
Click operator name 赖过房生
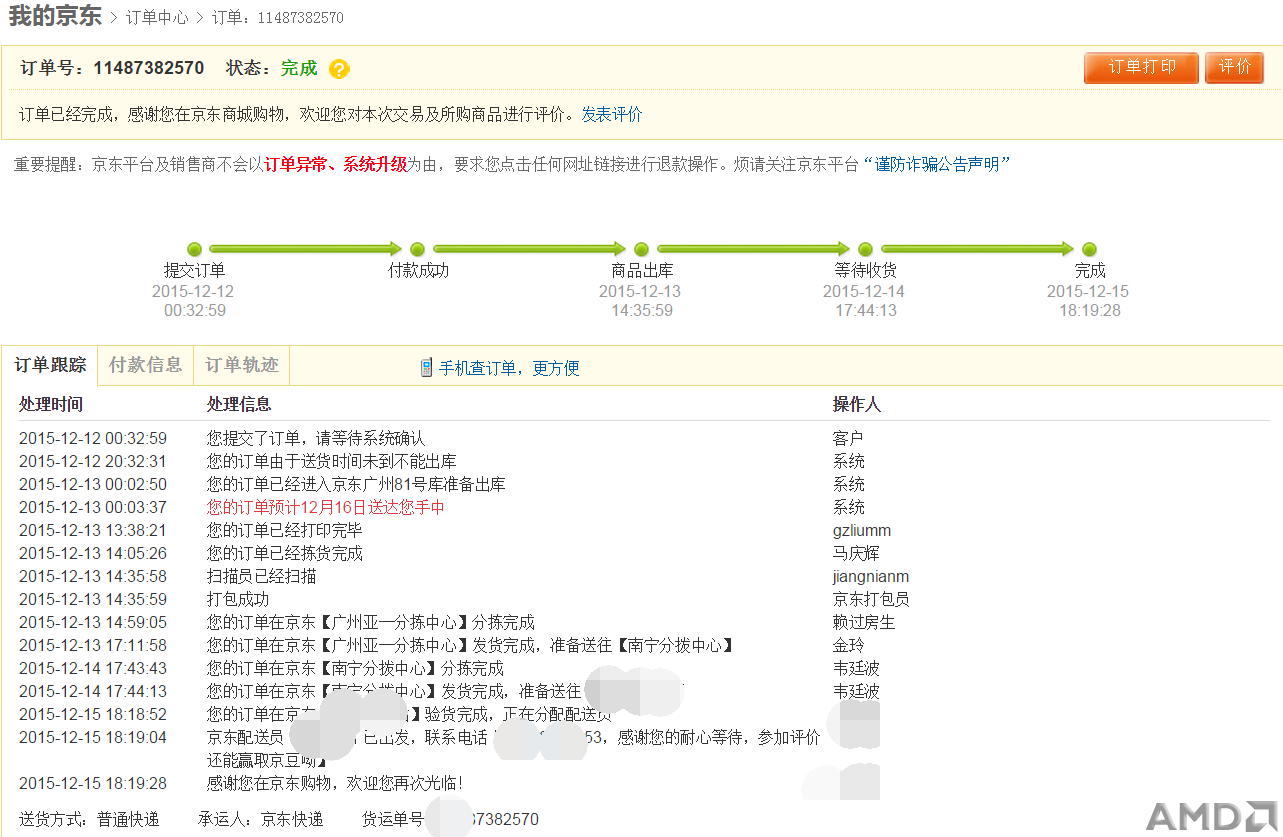point(865,622)
